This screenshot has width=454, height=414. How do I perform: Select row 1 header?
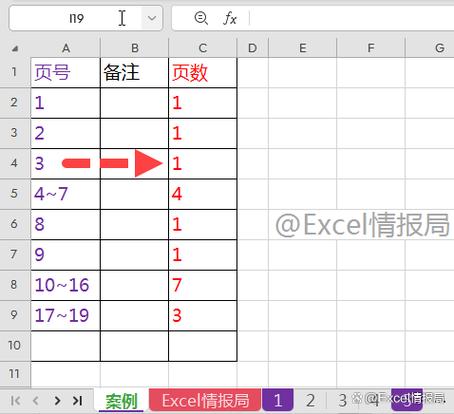(15, 72)
